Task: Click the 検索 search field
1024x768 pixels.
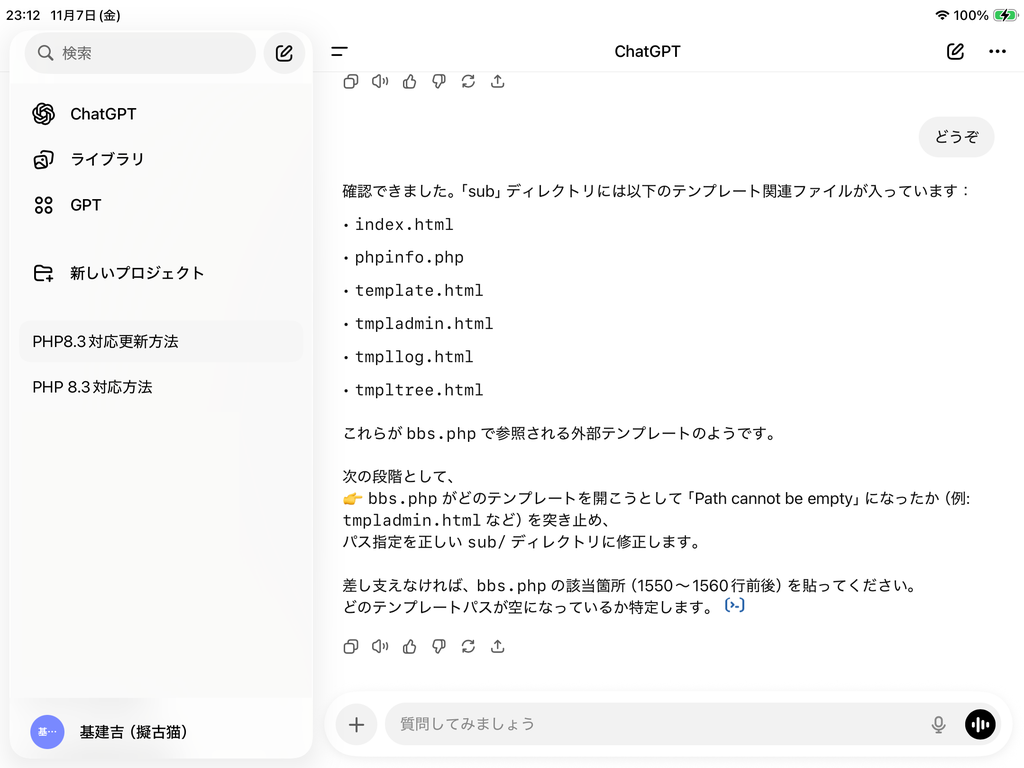Action: pyautogui.click(x=140, y=53)
